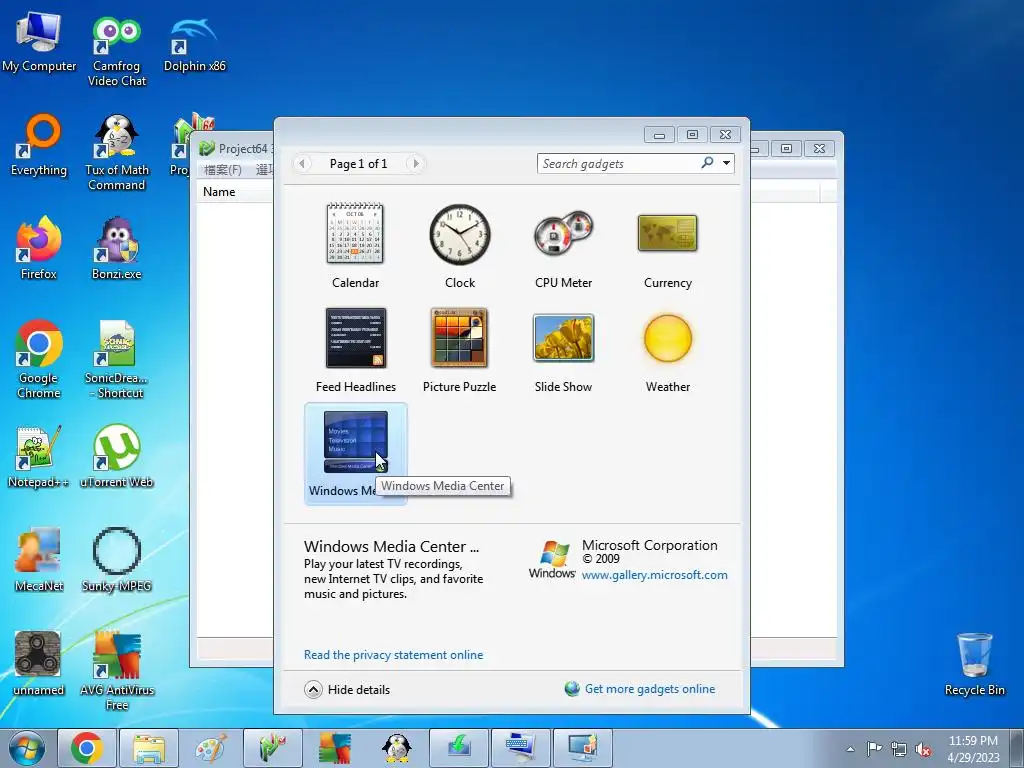1024x768 pixels.
Task: Click the gadget gallery monitor taskbar icon
Action: (583, 748)
